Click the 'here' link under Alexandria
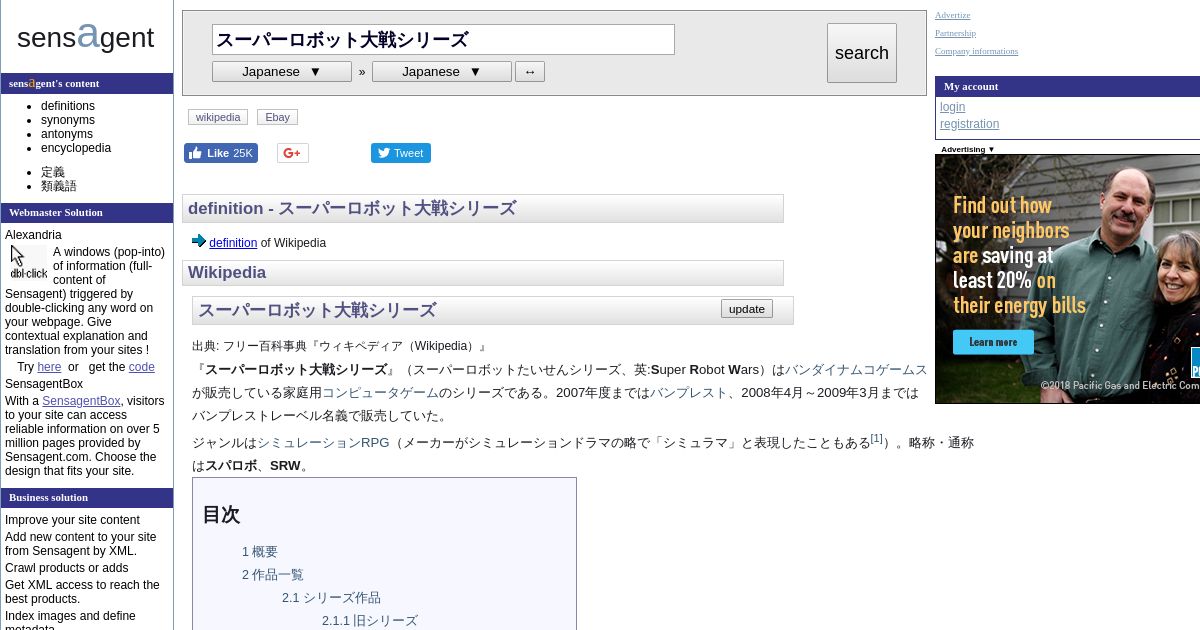Screen dimensions: 1200x630 [x=49, y=367]
